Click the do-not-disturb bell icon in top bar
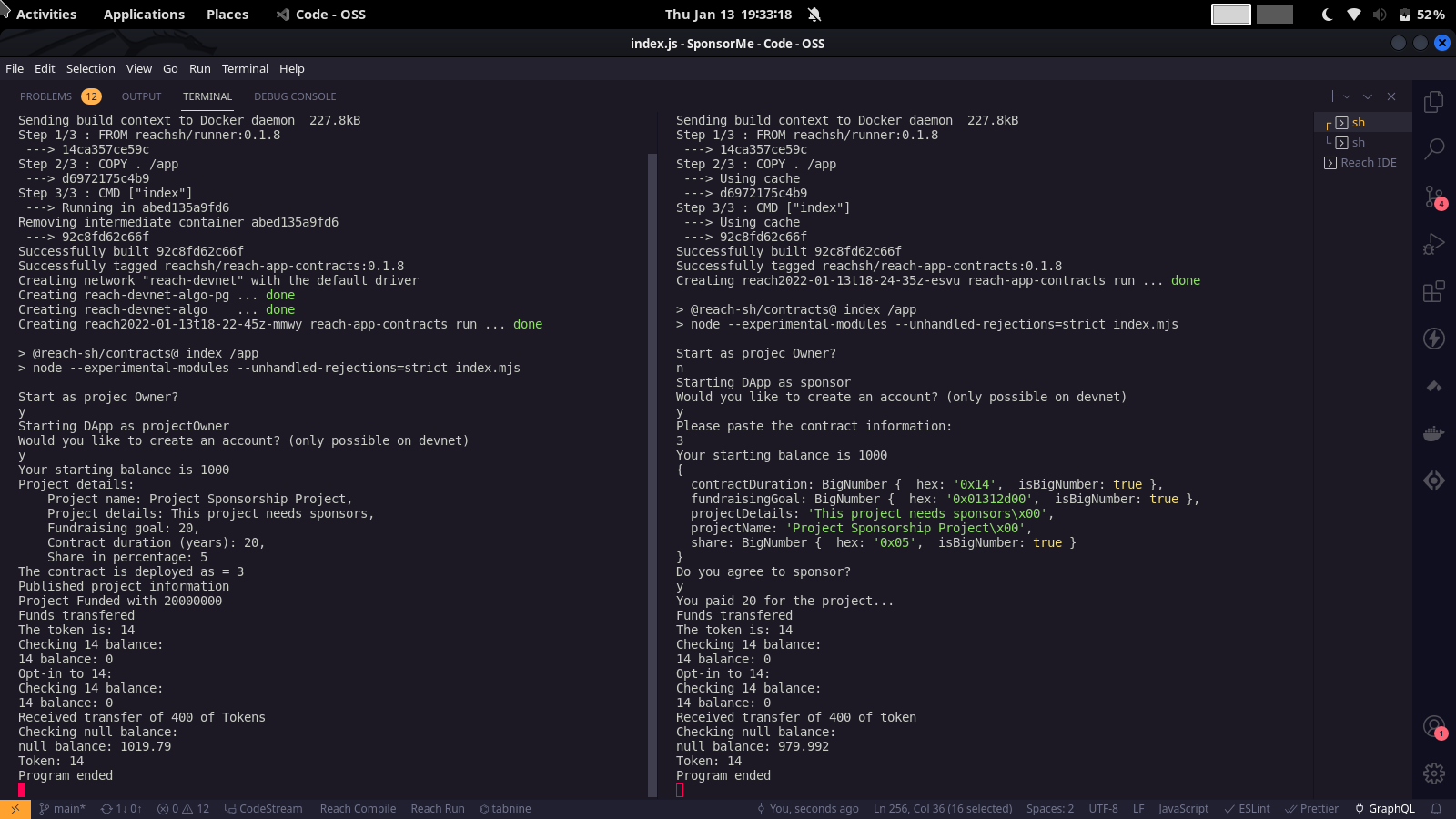Image resolution: width=1456 pixels, height=819 pixels. point(814,15)
